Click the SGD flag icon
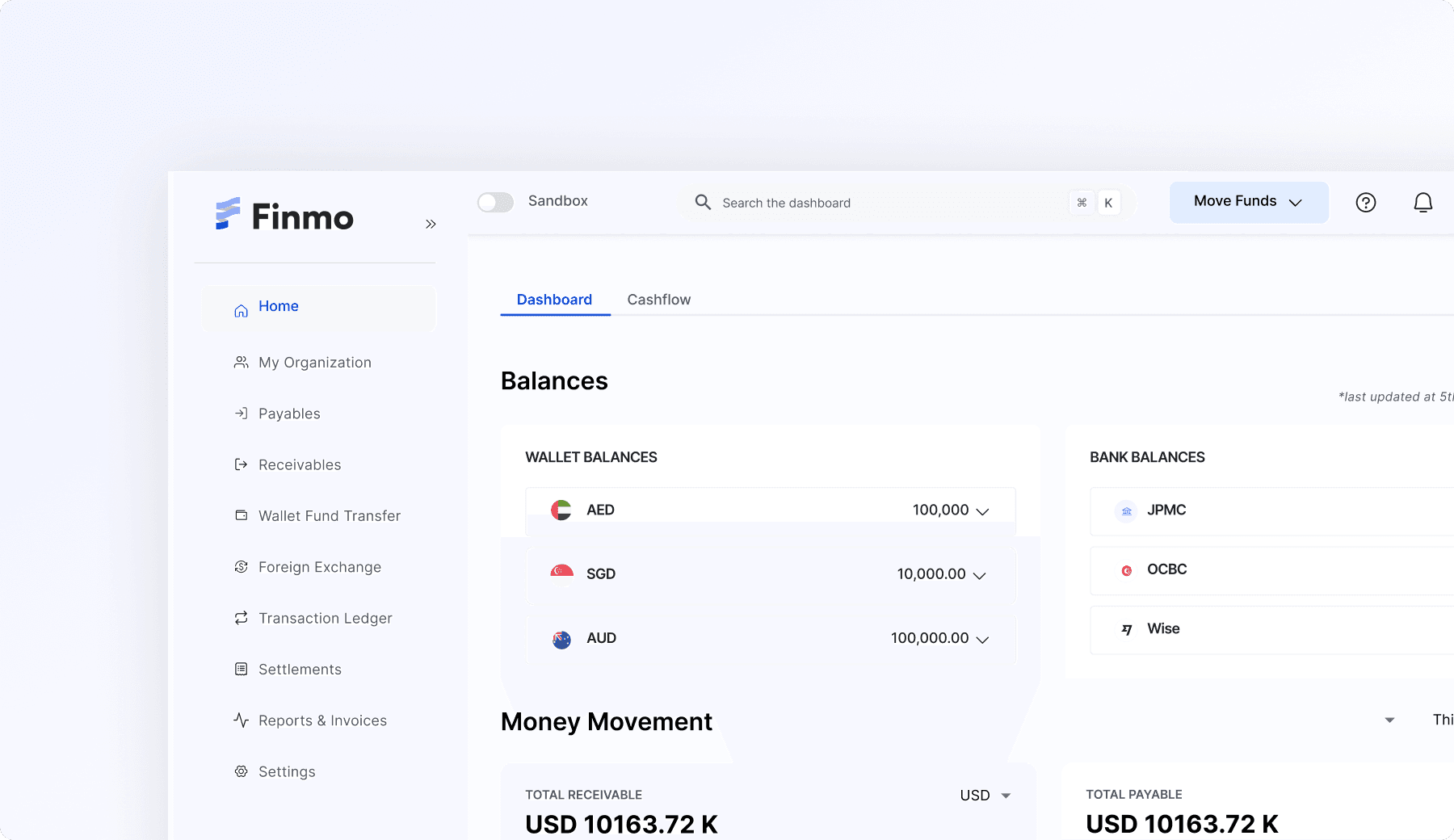Screen dimensions: 1454x840 point(561,573)
